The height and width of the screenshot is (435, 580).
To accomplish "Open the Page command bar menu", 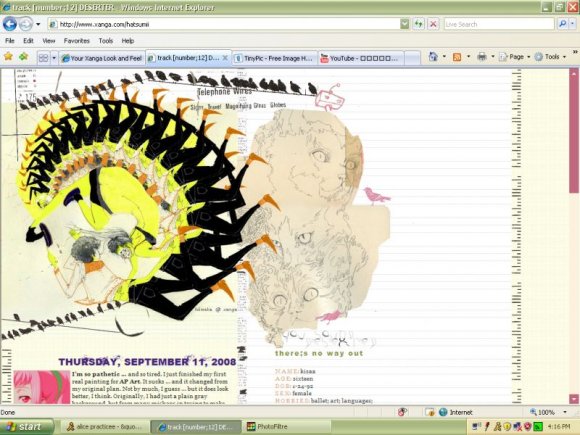I will click(x=515, y=57).
